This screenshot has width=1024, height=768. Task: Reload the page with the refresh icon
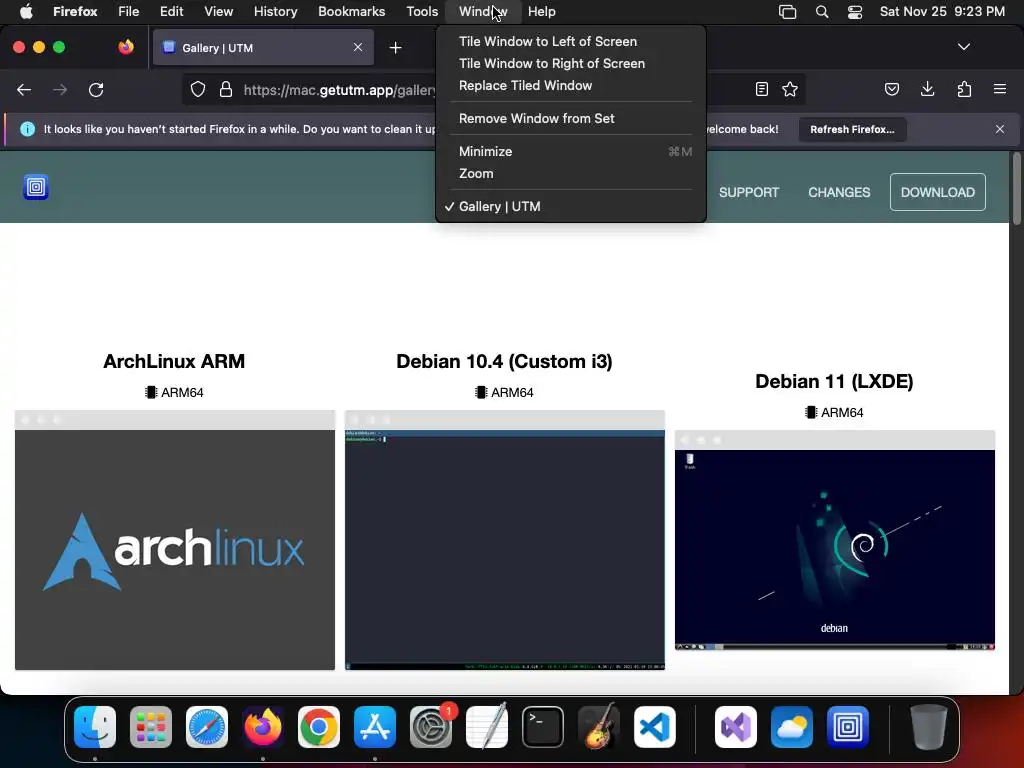tap(96, 89)
